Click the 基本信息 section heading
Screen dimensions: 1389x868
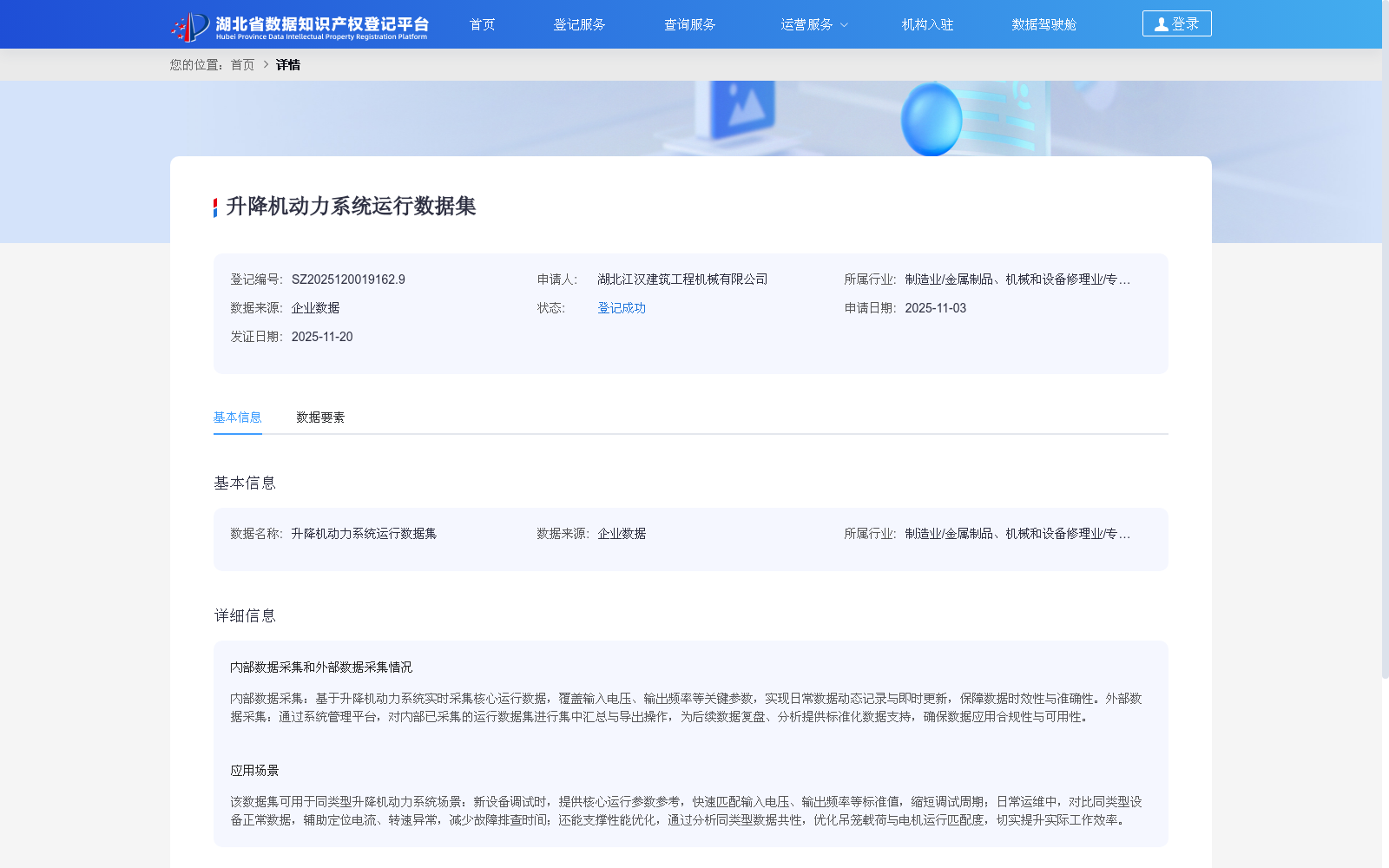coord(245,483)
